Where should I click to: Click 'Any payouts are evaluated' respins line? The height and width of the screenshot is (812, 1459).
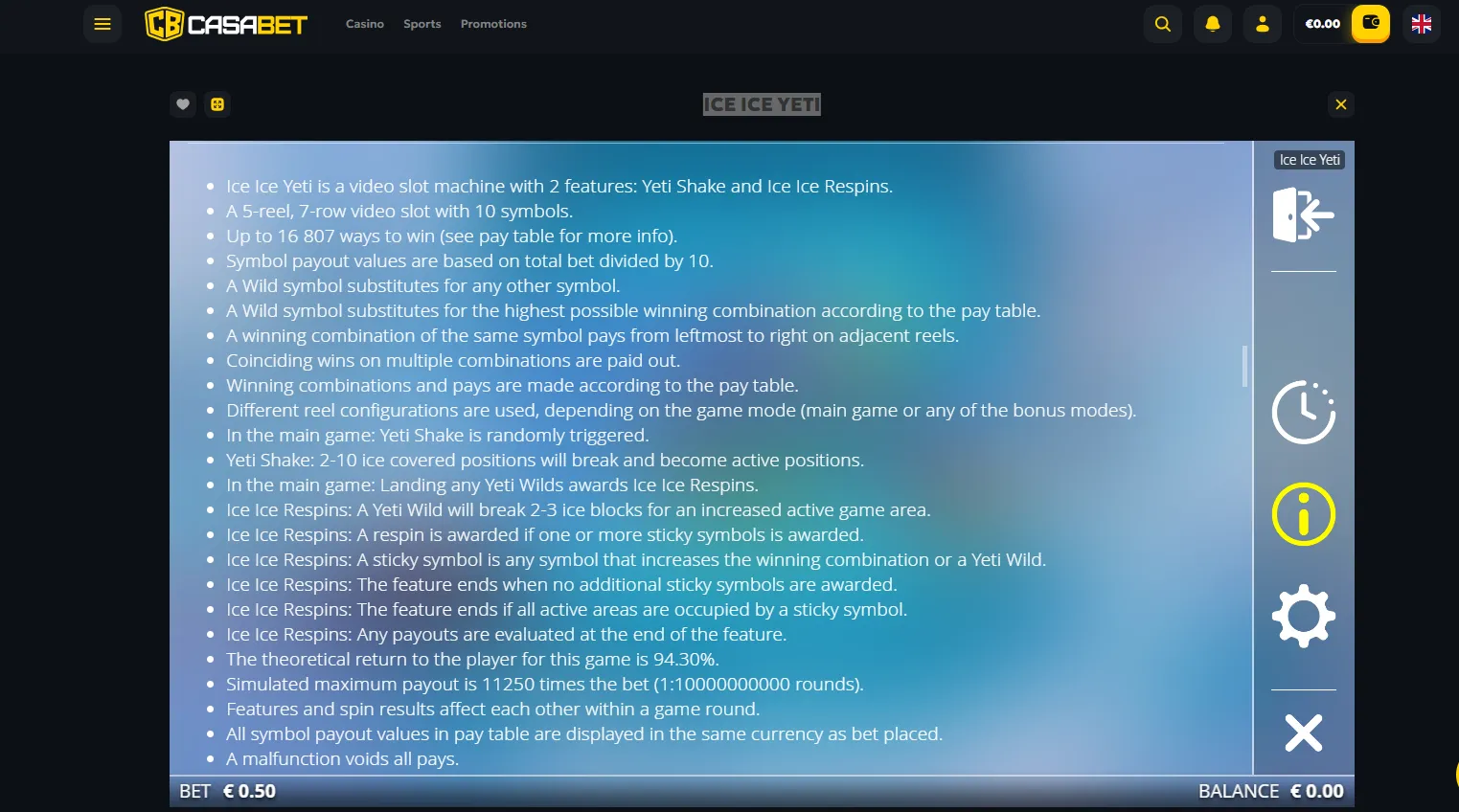[506, 634]
